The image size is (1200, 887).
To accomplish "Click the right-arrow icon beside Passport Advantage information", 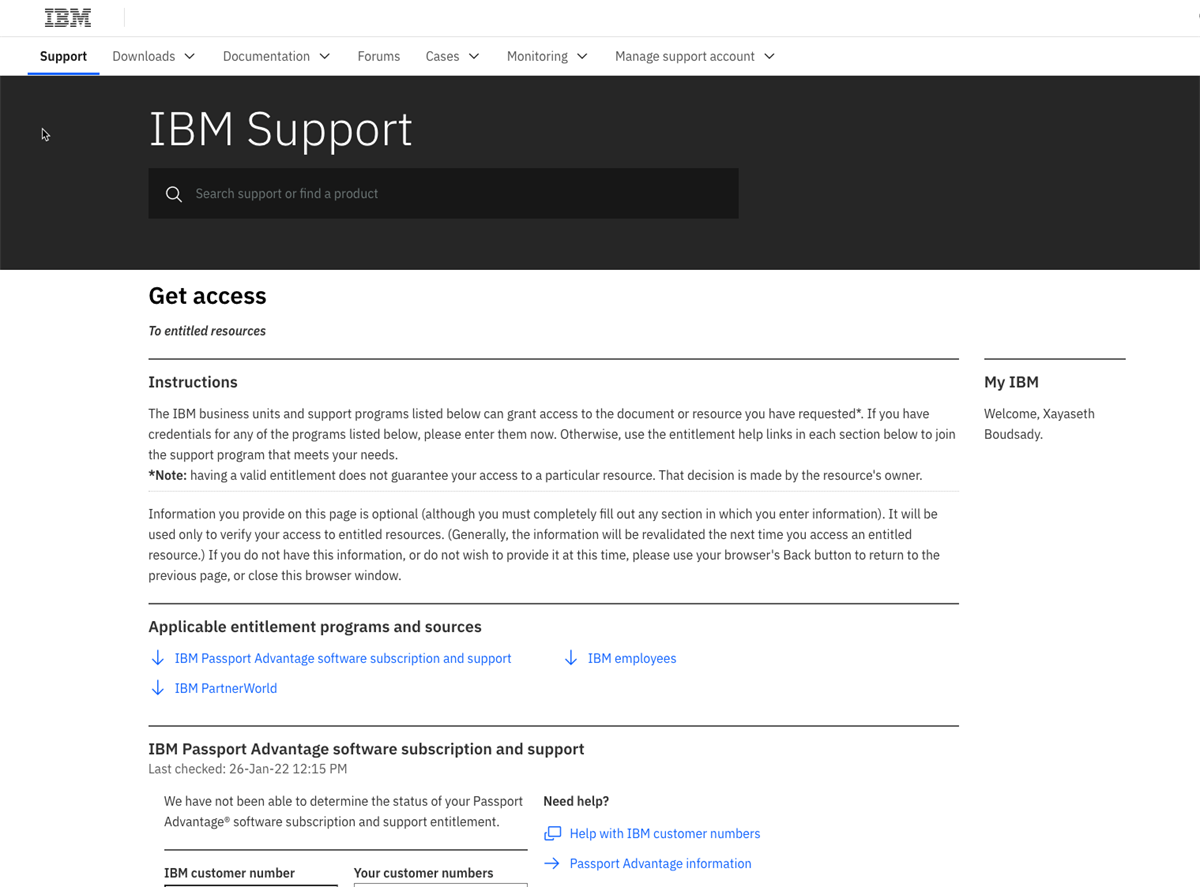I will tap(551, 863).
